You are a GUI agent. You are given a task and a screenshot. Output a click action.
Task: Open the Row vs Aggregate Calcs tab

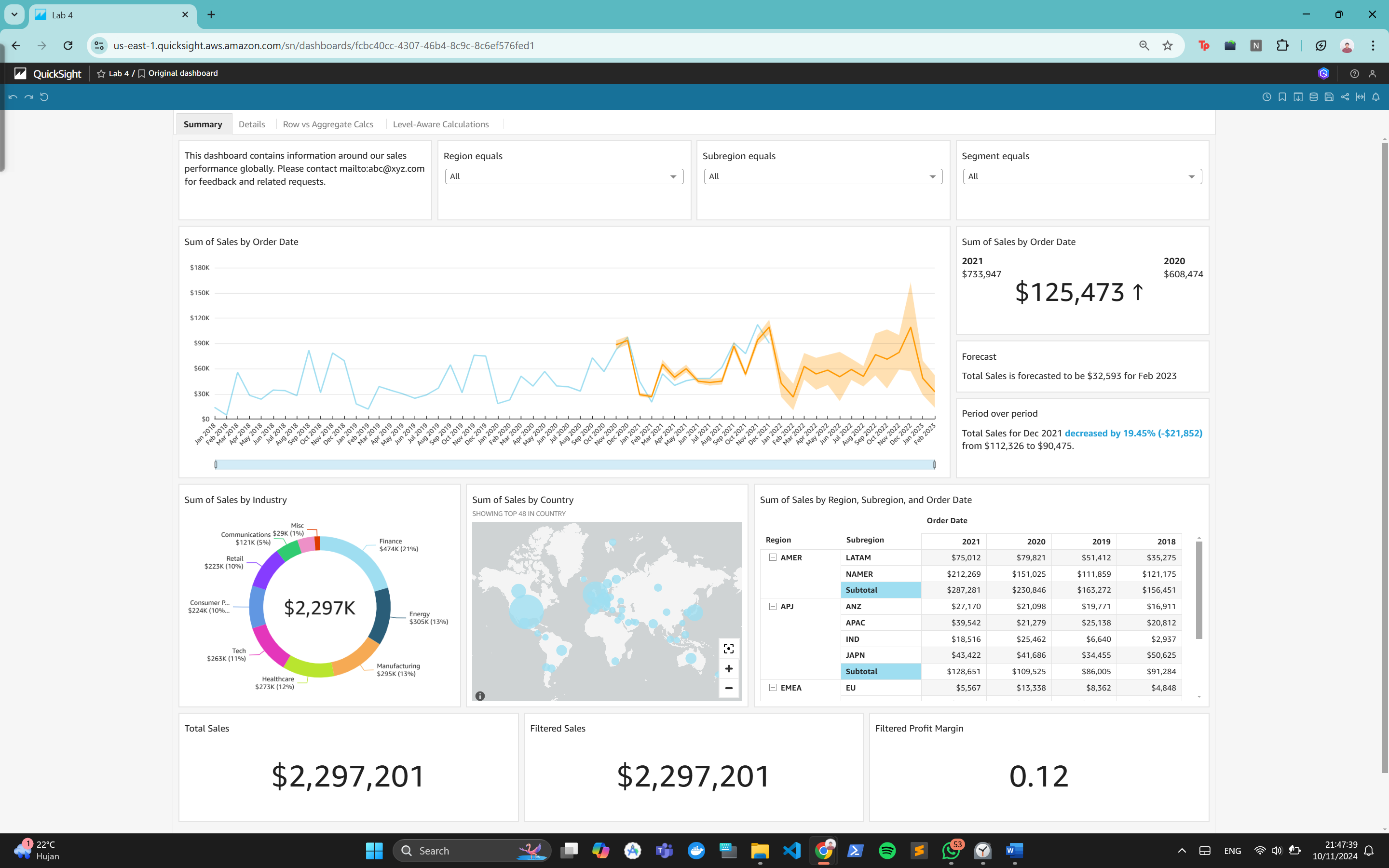328,124
